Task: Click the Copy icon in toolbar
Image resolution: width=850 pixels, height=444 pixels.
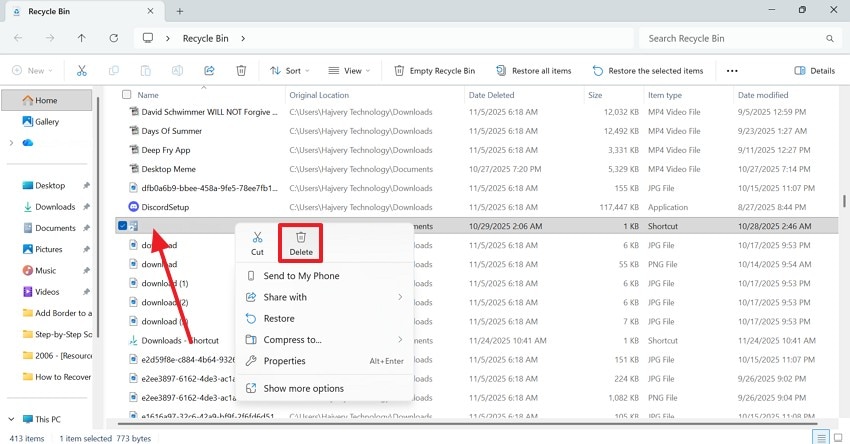Action: pyautogui.click(x=113, y=70)
